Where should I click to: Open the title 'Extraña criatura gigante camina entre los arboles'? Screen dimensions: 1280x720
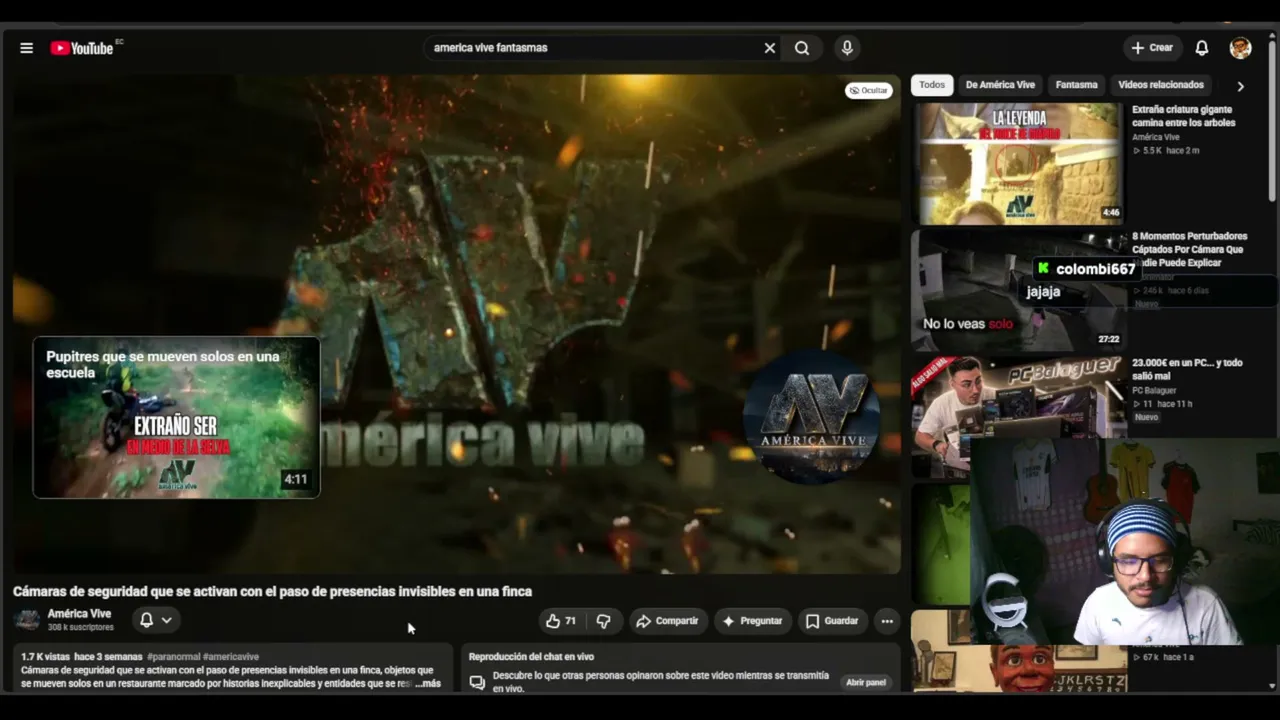tap(1184, 116)
